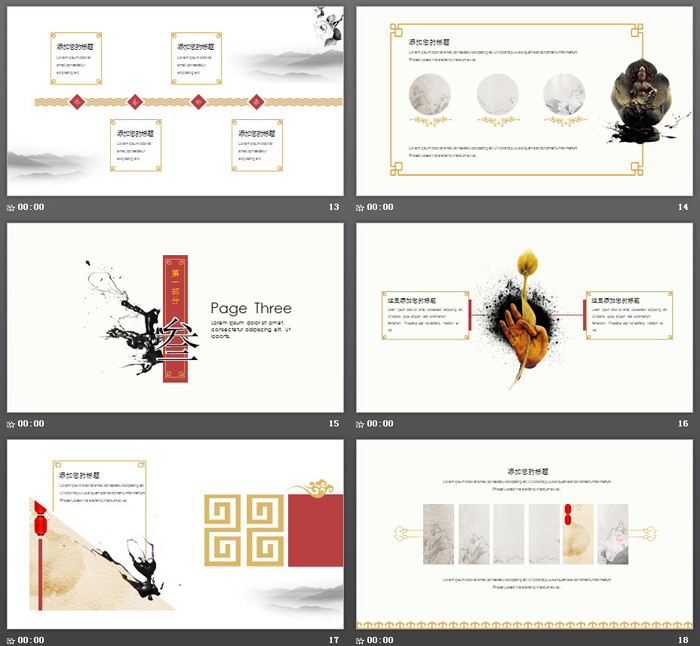Click the 00:00 timing under slide 15

click(x=31, y=424)
